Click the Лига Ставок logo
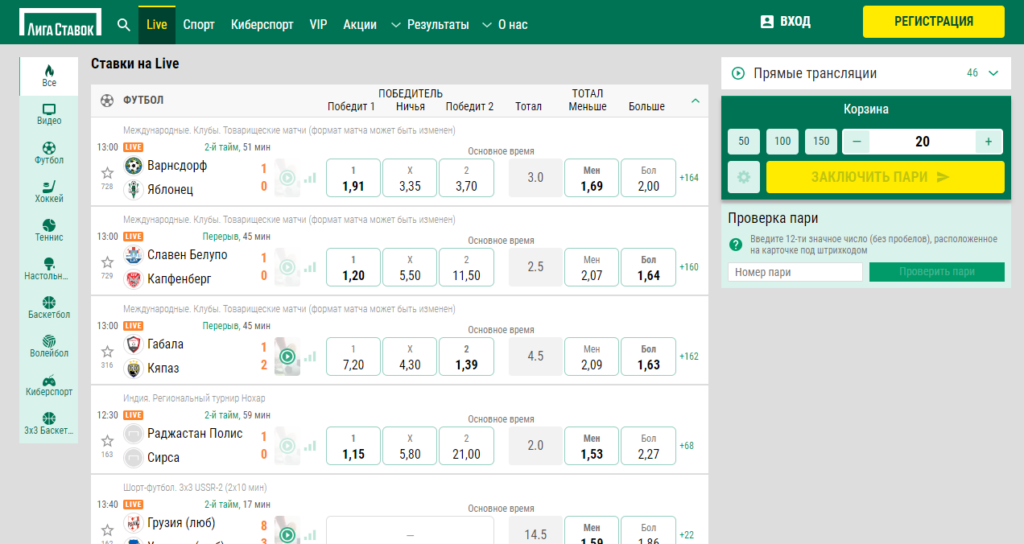Image resolution: width=1024 pixels, height=544 pixels. 60,22
